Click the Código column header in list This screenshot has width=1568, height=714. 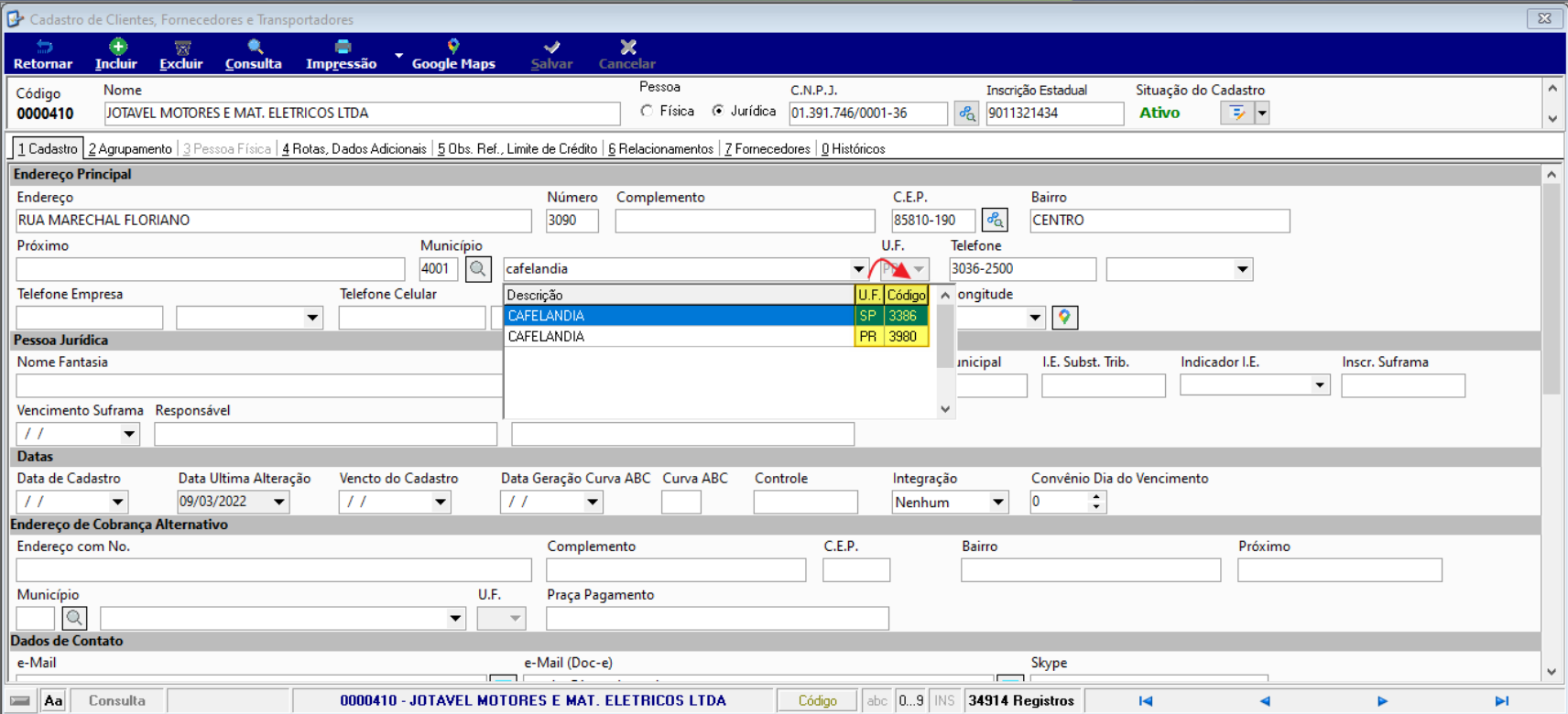pos(907,295)
